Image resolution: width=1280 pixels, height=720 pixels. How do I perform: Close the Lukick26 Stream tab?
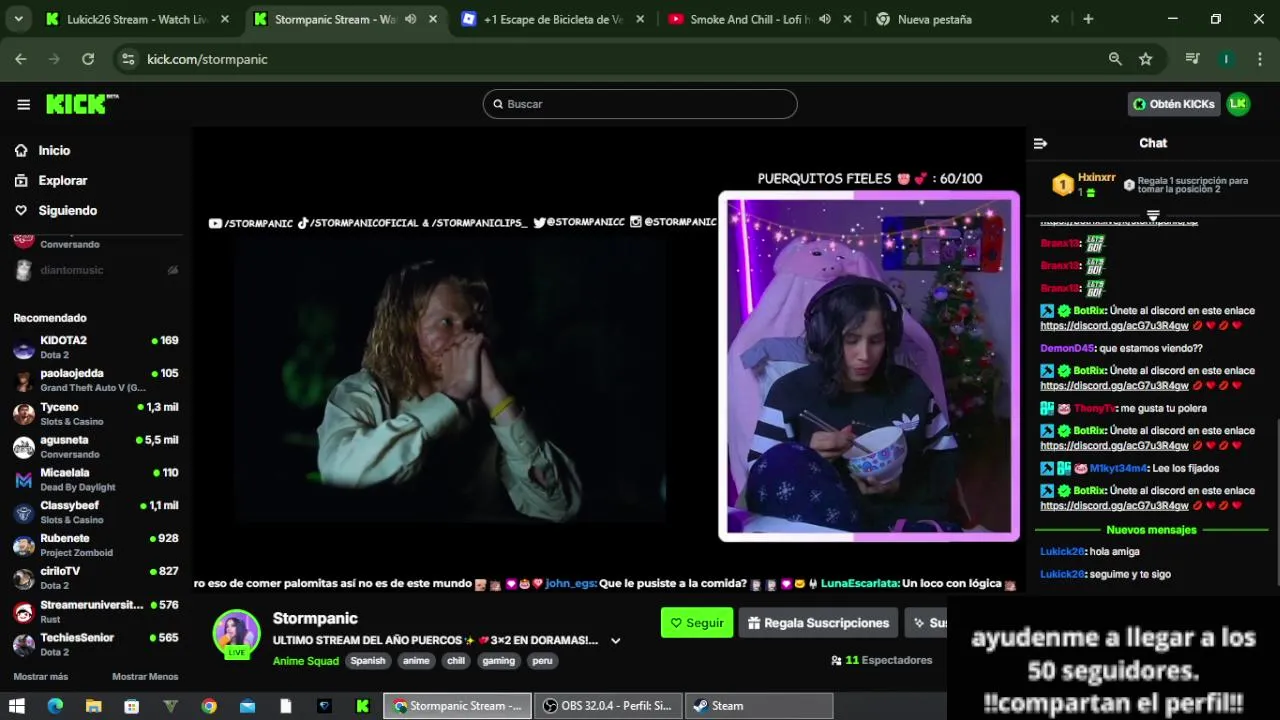click(225, 19)
